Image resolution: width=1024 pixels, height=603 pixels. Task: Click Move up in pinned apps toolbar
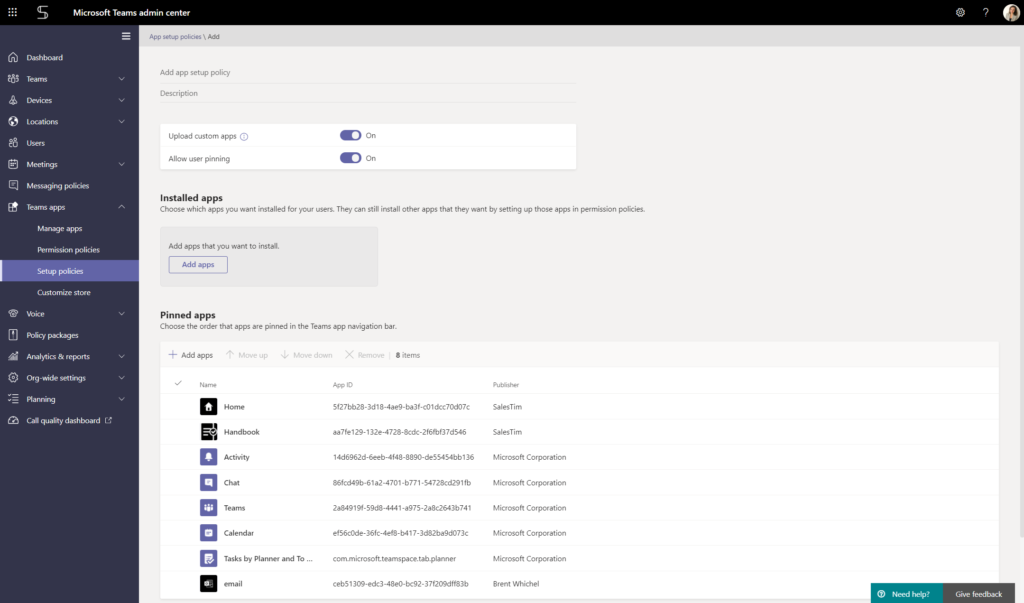tap(247, 355)
